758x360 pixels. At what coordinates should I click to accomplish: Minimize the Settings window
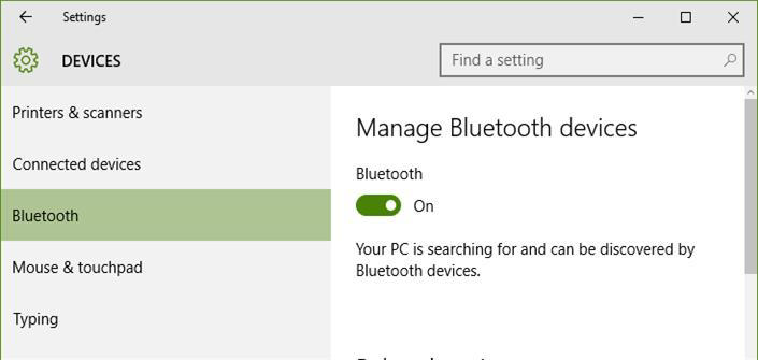638,18
